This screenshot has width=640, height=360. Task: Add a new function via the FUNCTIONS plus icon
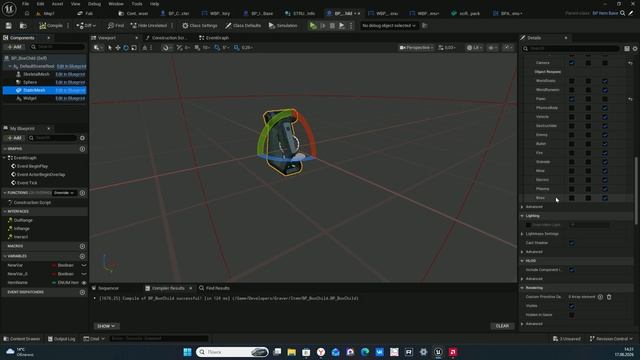click(82, 193)
